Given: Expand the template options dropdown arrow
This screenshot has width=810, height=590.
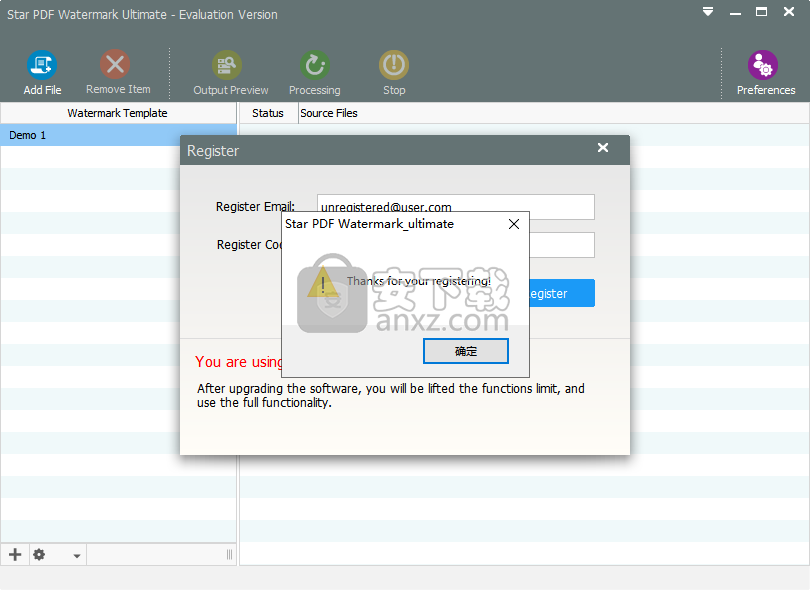Looking at the screenshot, I should [76, 556].
